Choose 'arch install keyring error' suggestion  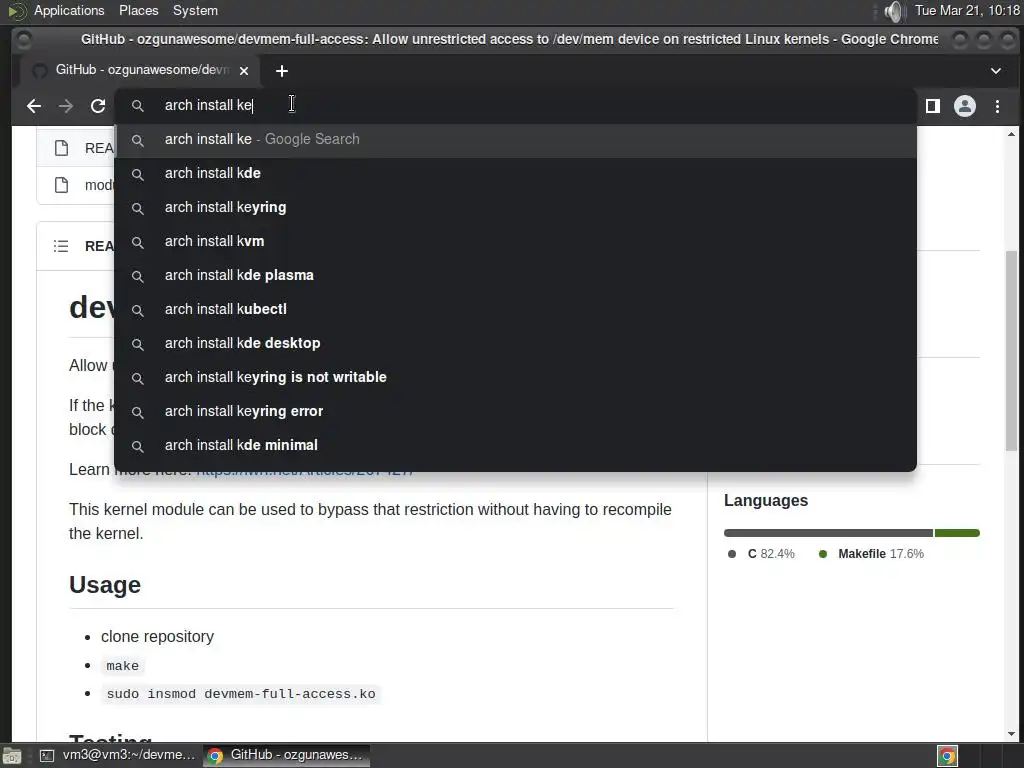click(x=515, y=411)
